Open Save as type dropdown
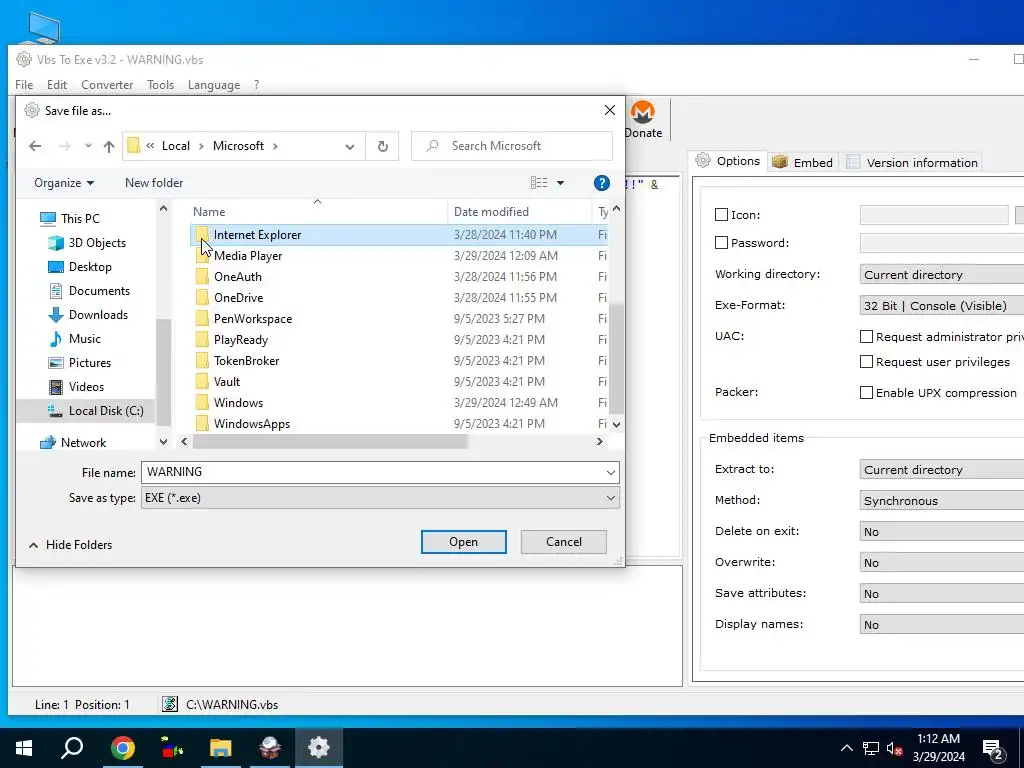The width and height of the screenshot is (1024, 768). [380, 498]
